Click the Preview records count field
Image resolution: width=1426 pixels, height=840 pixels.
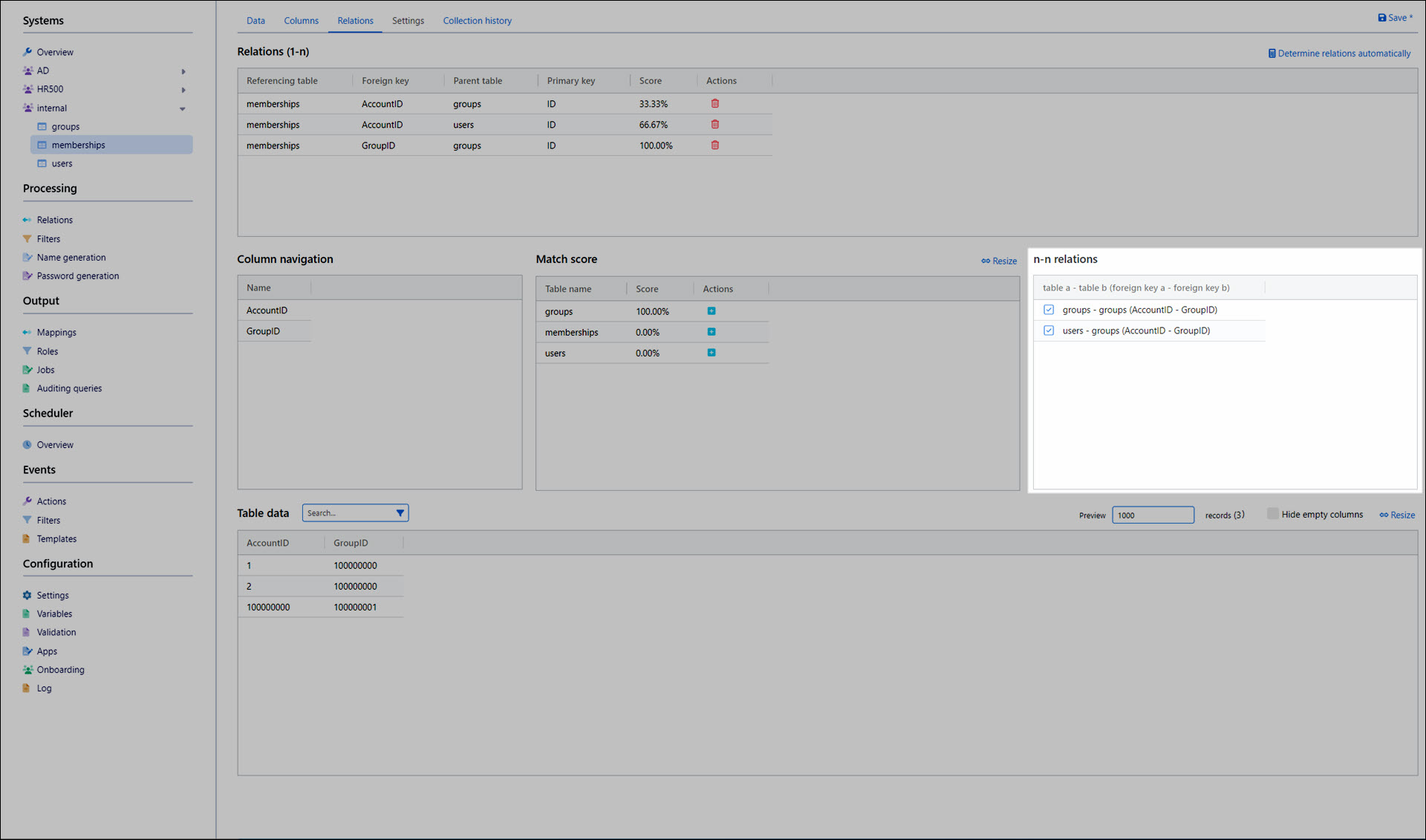[x=1152, y=515]
